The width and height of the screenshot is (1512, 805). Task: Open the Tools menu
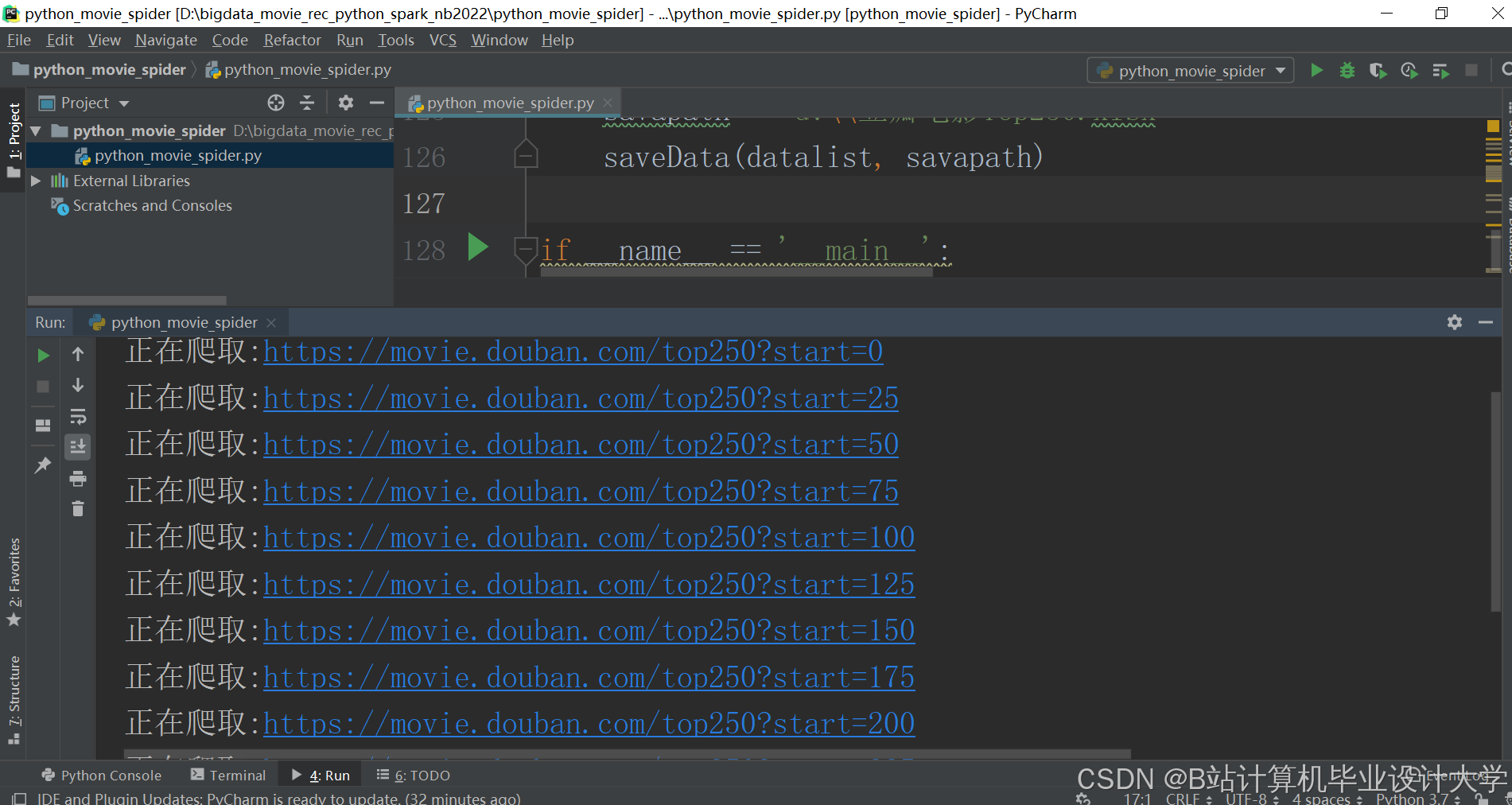click(x=396, y=40)
